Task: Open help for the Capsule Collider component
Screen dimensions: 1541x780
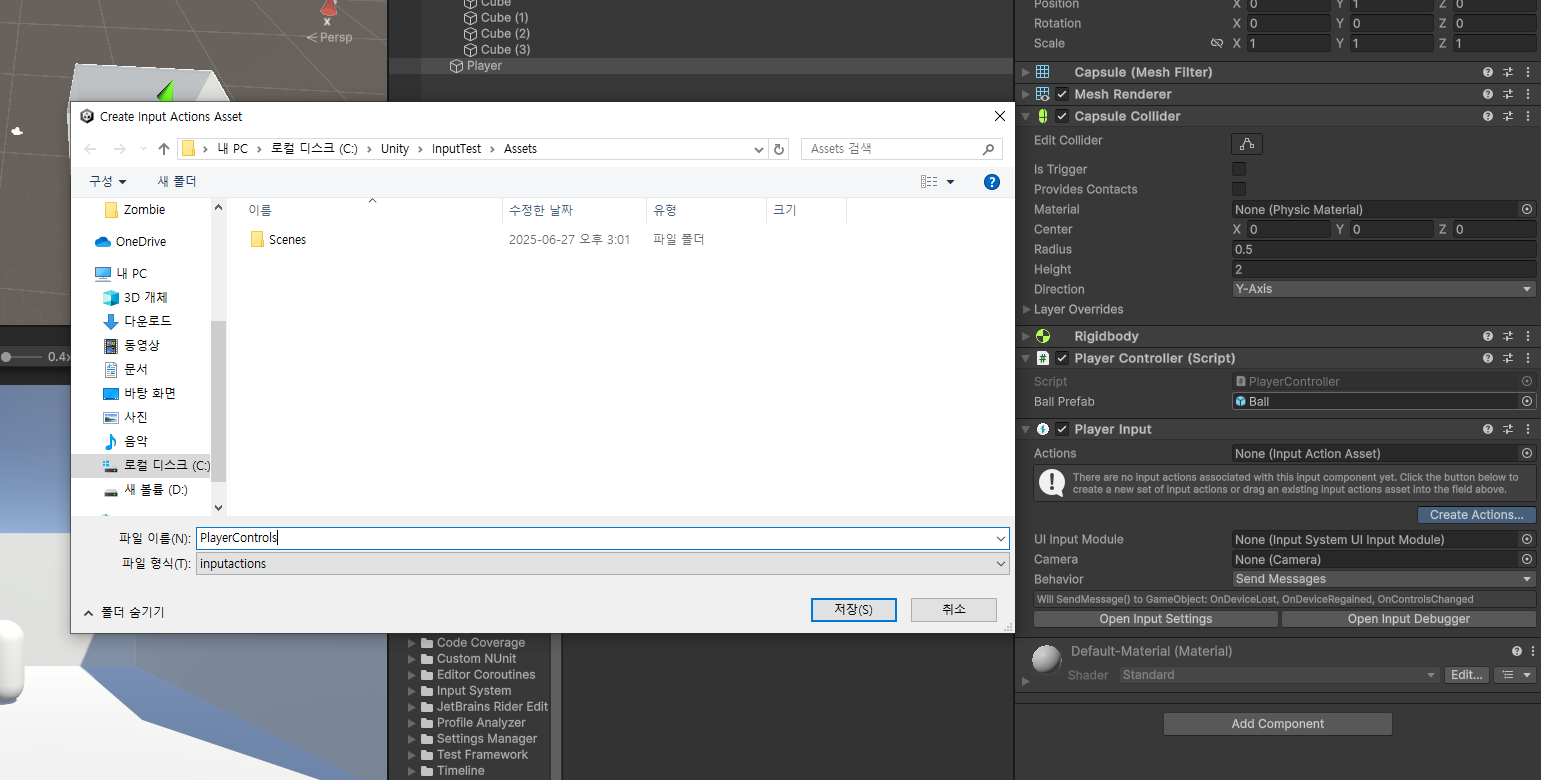Action: pos(1488,116)
